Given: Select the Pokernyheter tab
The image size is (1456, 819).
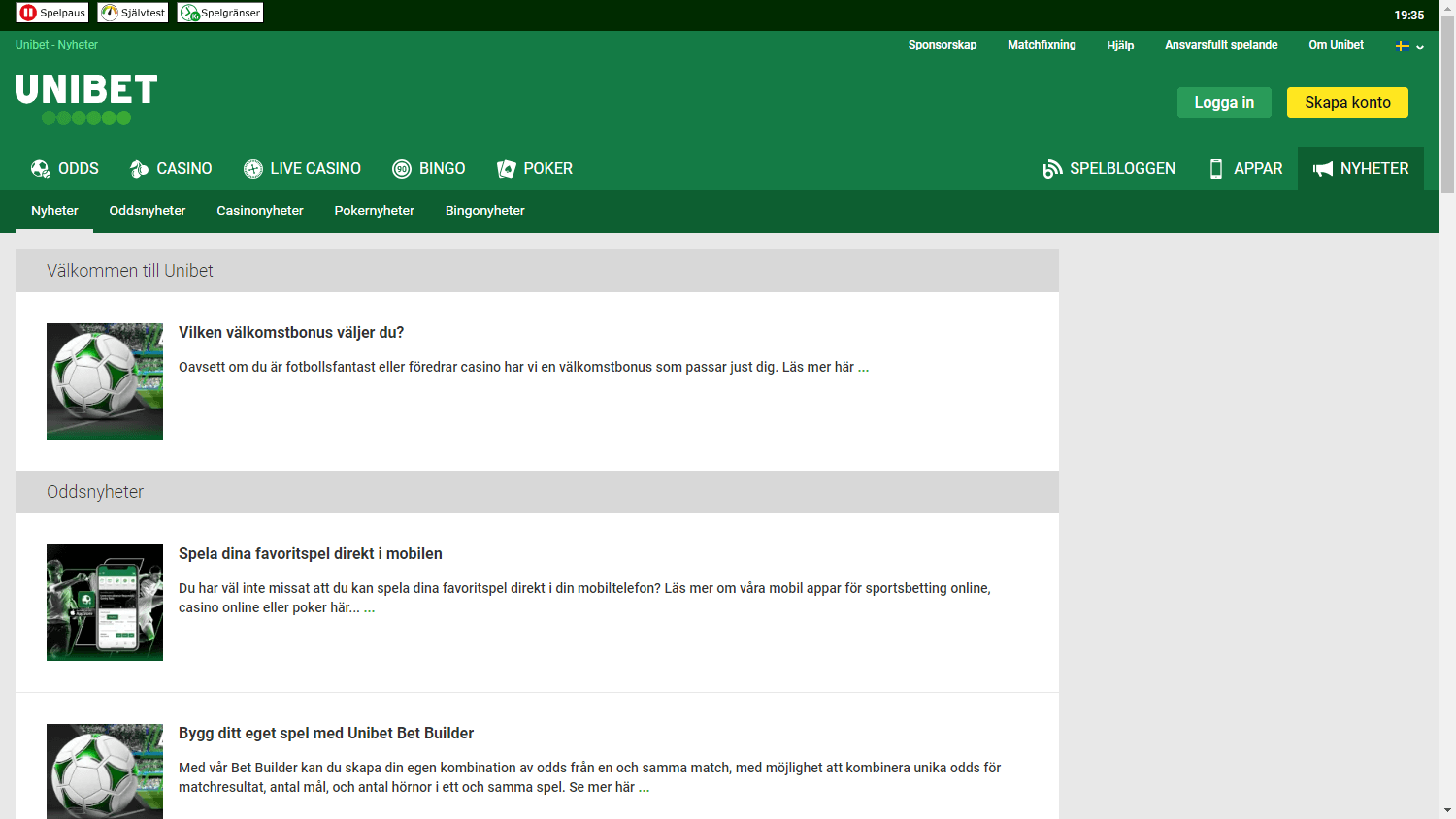Looking at the screenshot, I should click(x=374, y=211).
